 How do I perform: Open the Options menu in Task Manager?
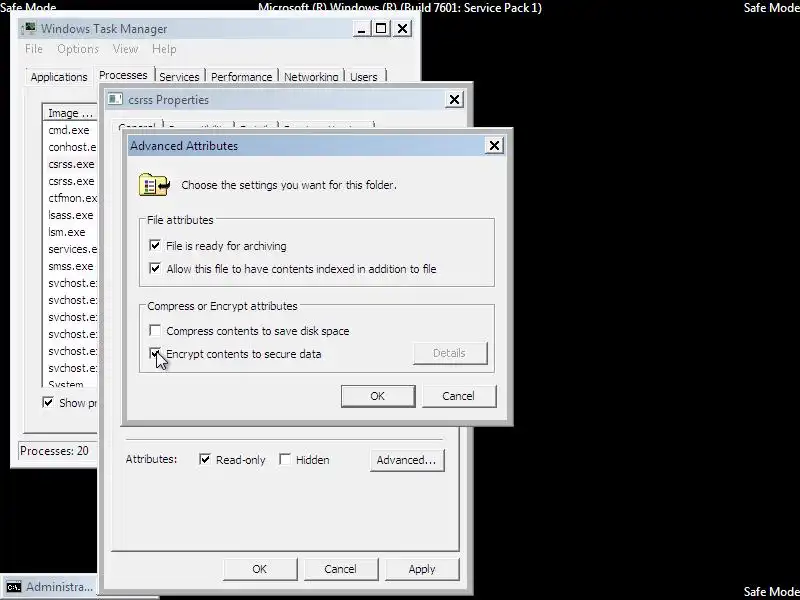click(78, 49)
